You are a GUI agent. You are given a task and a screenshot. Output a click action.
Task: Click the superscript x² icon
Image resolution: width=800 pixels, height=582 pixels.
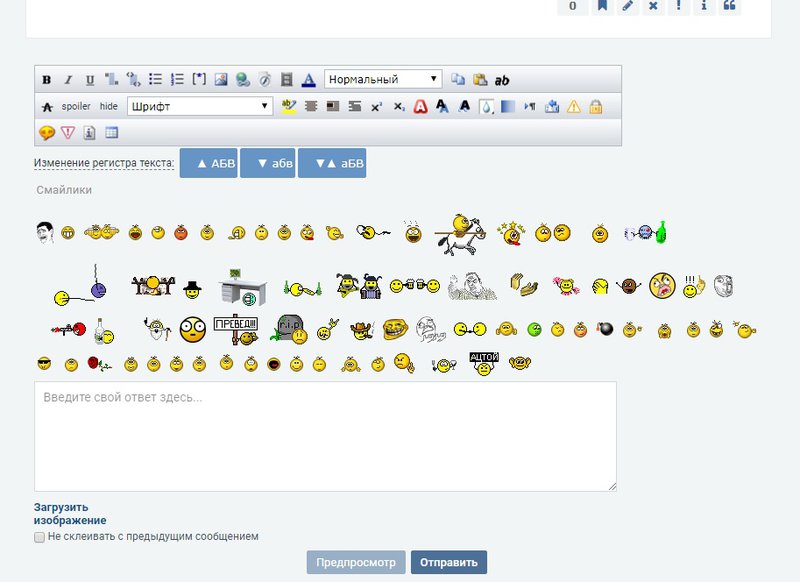(x=376, y=106)
